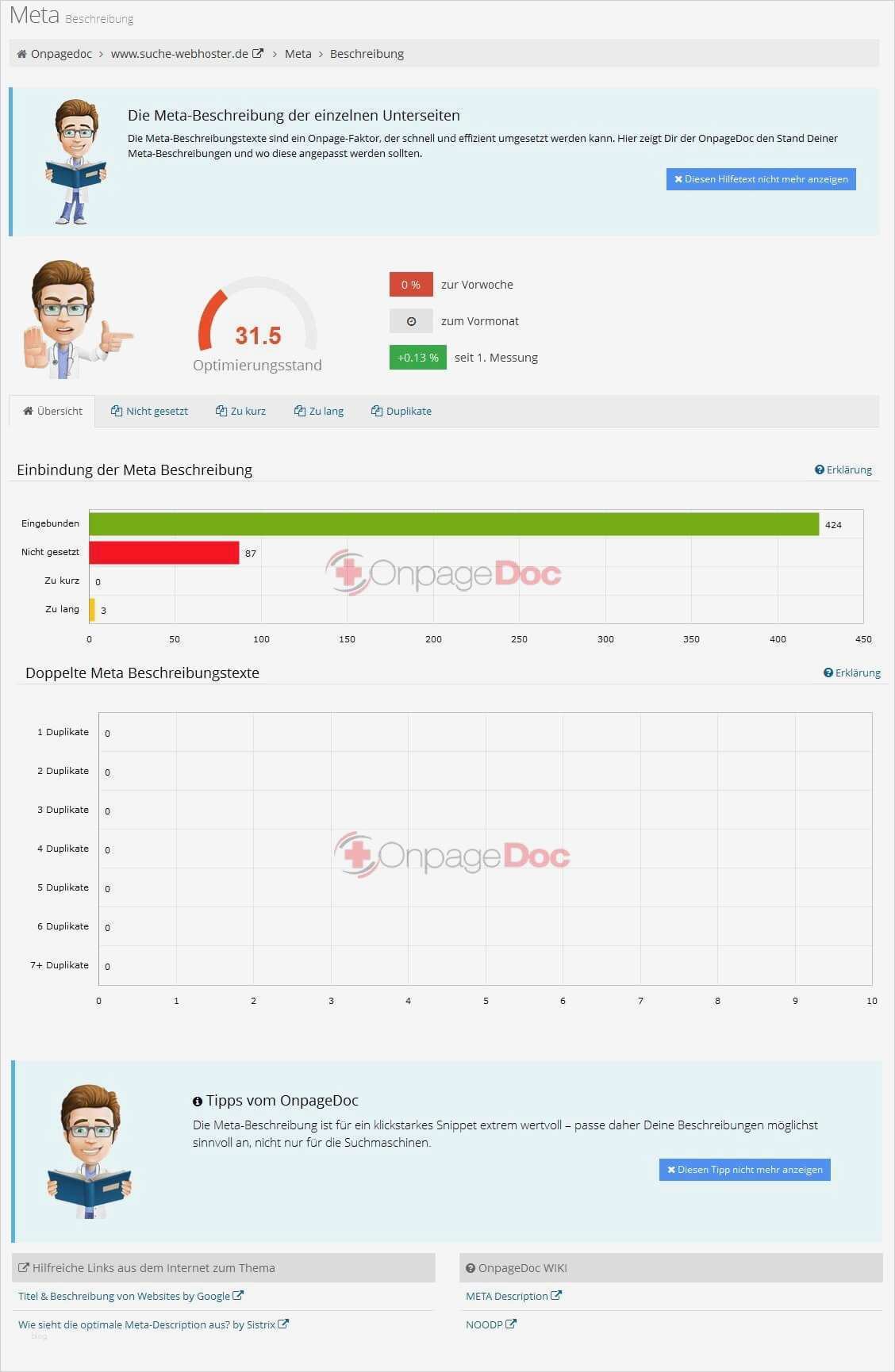Screen dimensions: 895x1372
Task: Click the clock badge for zum Vormonat
Action: 411,321
